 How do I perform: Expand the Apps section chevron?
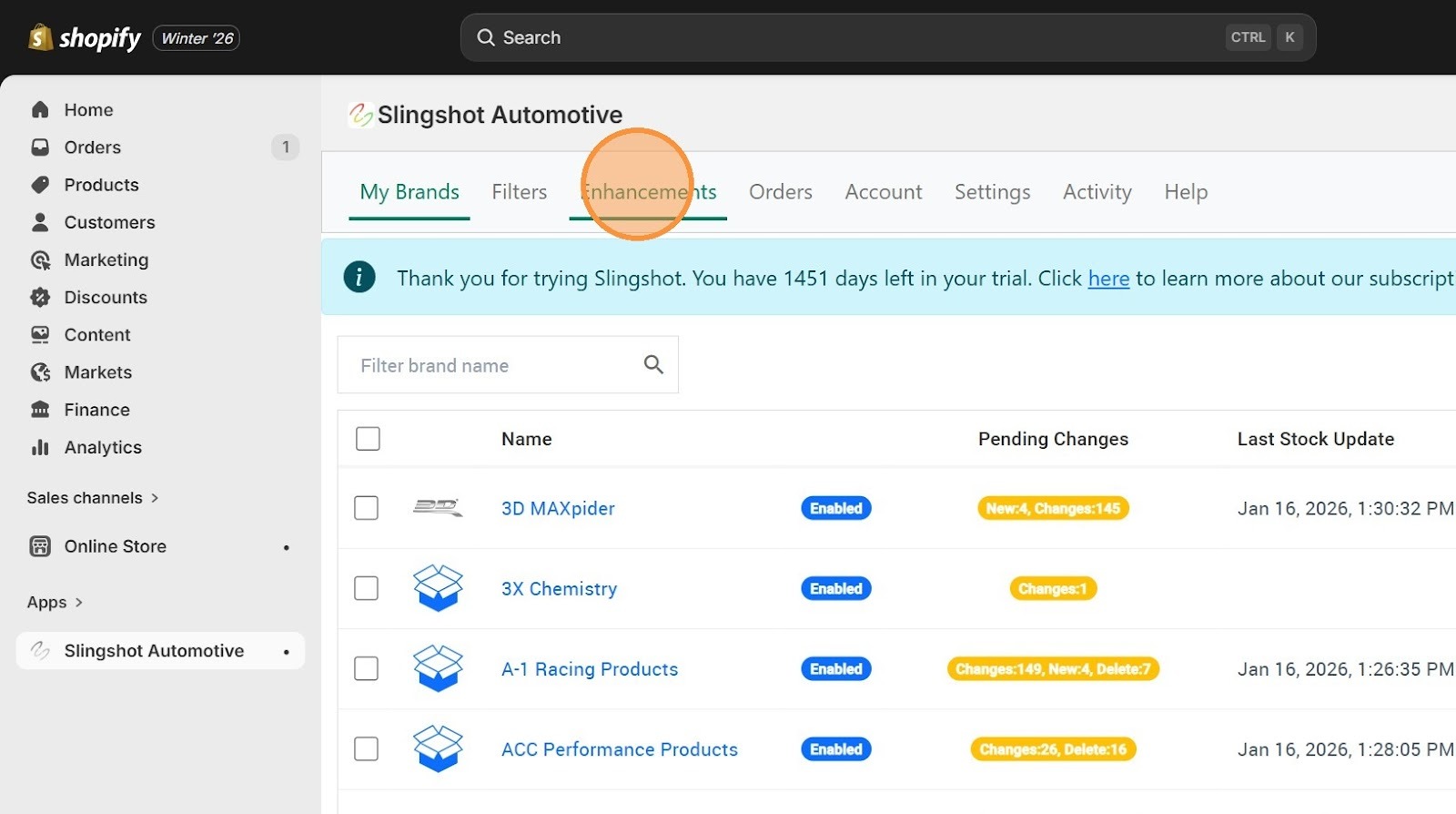[x=79, y=603]
